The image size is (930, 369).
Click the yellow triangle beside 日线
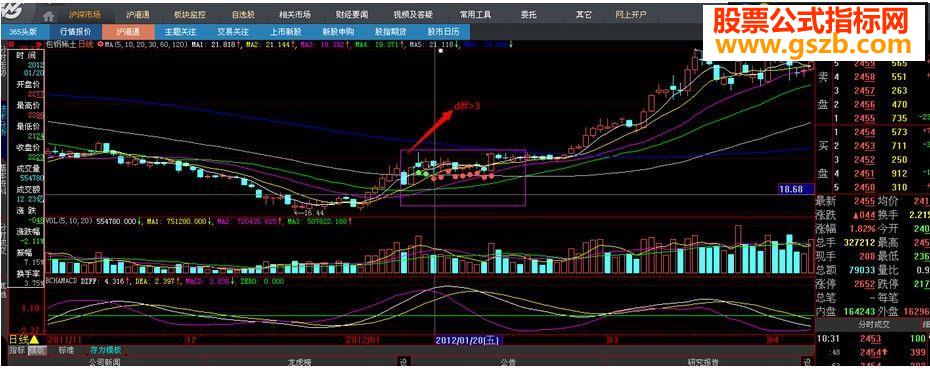(x=34, y=340)
